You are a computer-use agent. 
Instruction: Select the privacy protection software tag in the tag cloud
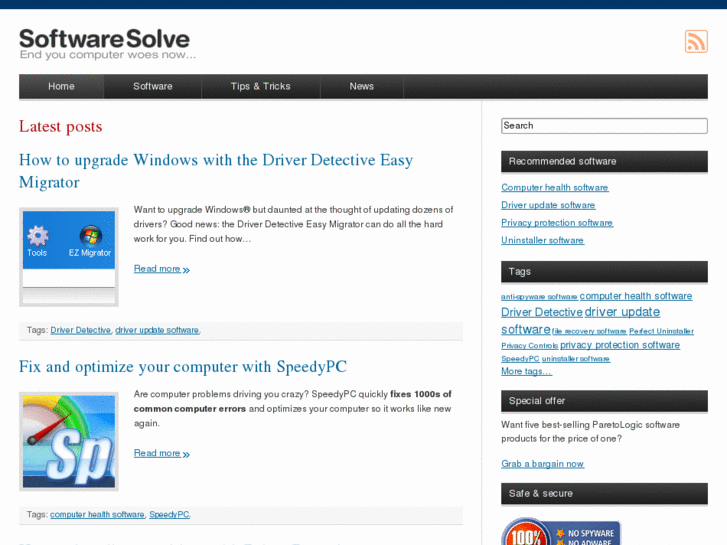click(x=620, y=345)
